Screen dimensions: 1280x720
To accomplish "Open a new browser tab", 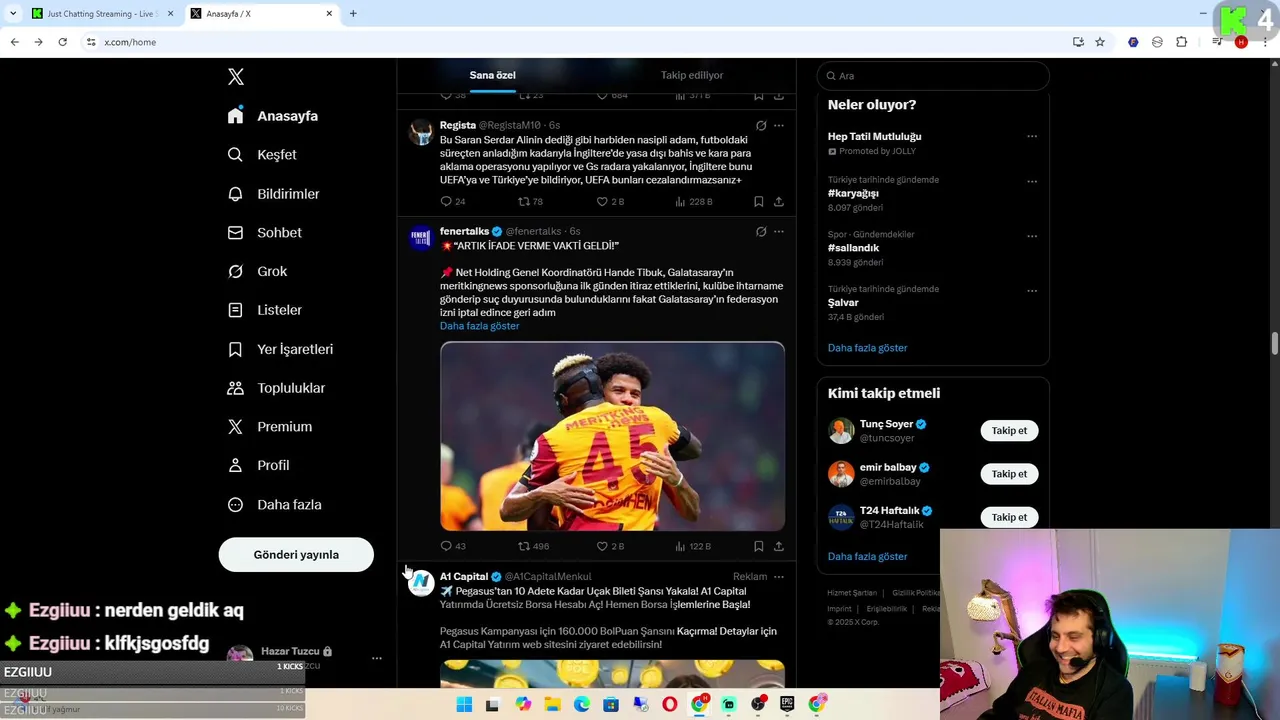I will pyautogui.click(x=353, y=14).
